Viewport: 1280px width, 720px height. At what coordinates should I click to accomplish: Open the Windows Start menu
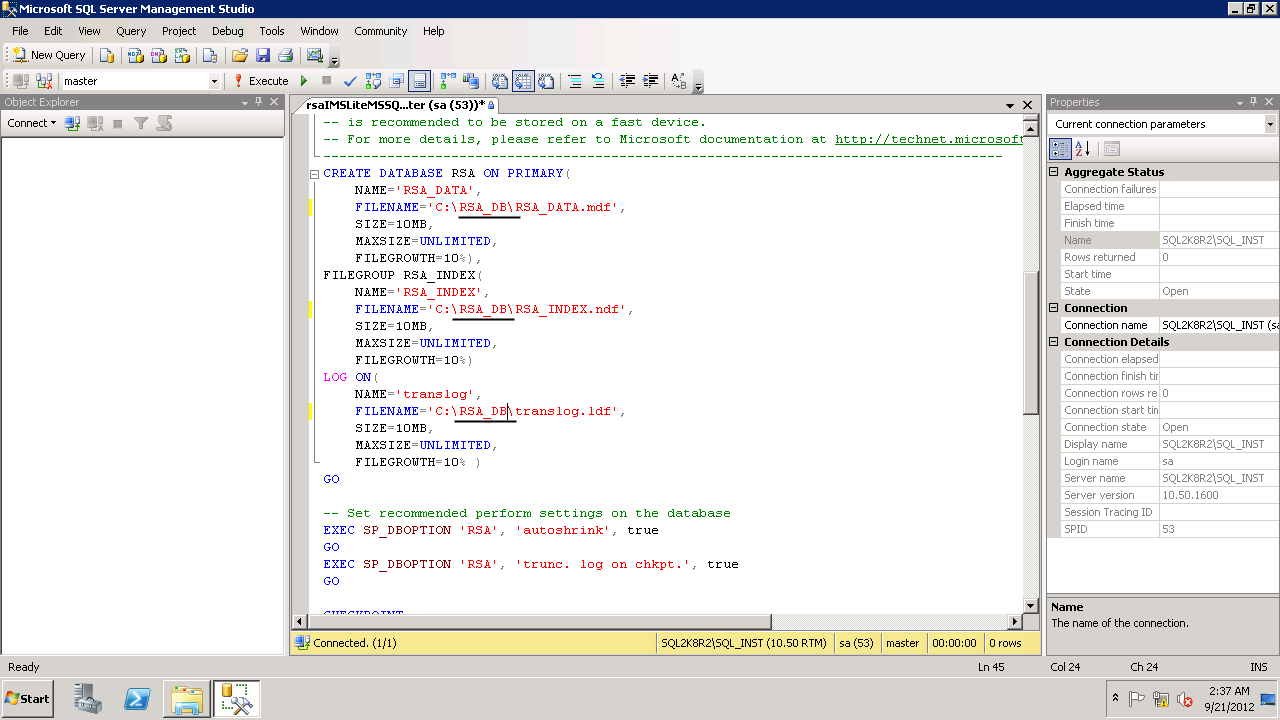point(28,698)
